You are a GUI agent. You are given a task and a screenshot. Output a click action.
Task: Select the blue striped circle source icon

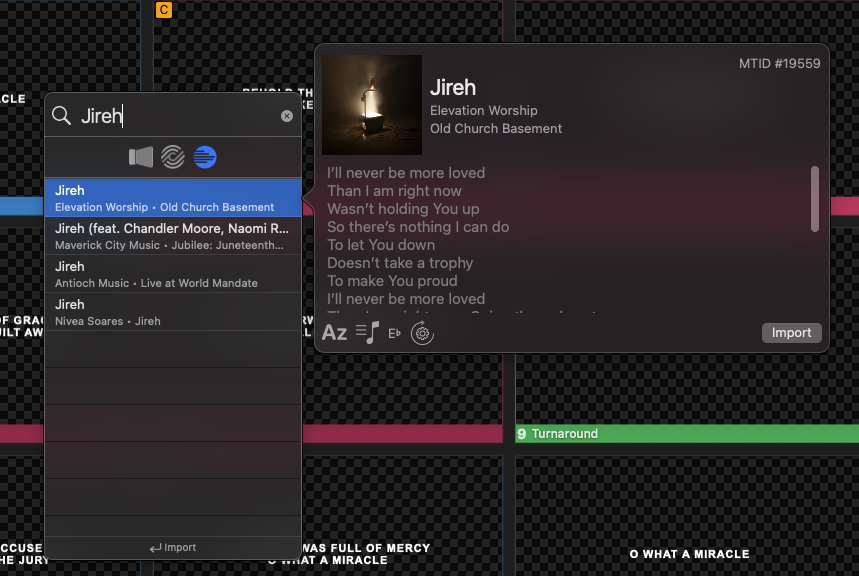(205, 157)
